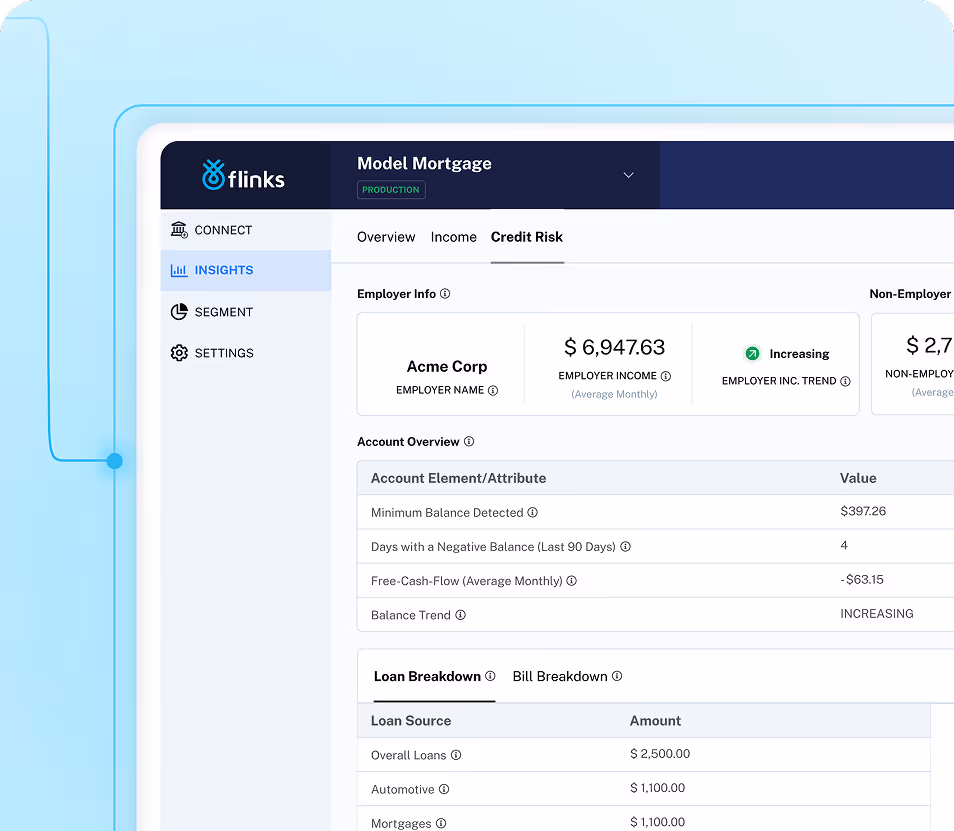Click the Acme Corp employer name

(x=447, y=366)
